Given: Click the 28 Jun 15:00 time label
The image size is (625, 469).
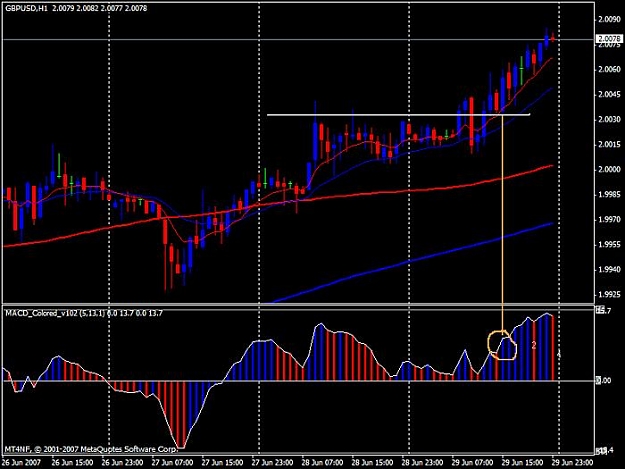Looking at the screenshot, I should 372,463.
